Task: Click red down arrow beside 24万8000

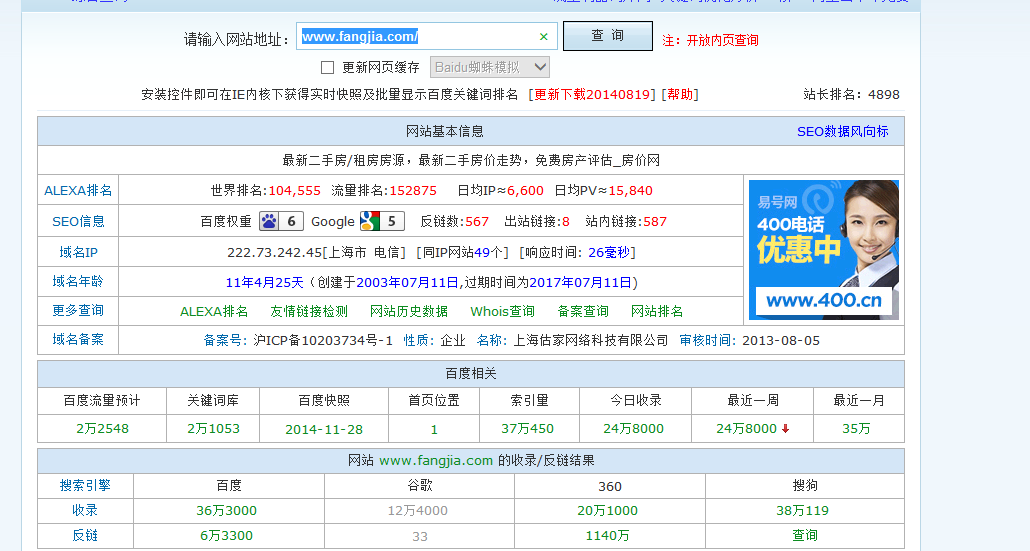Action: [x=785, y=429]
